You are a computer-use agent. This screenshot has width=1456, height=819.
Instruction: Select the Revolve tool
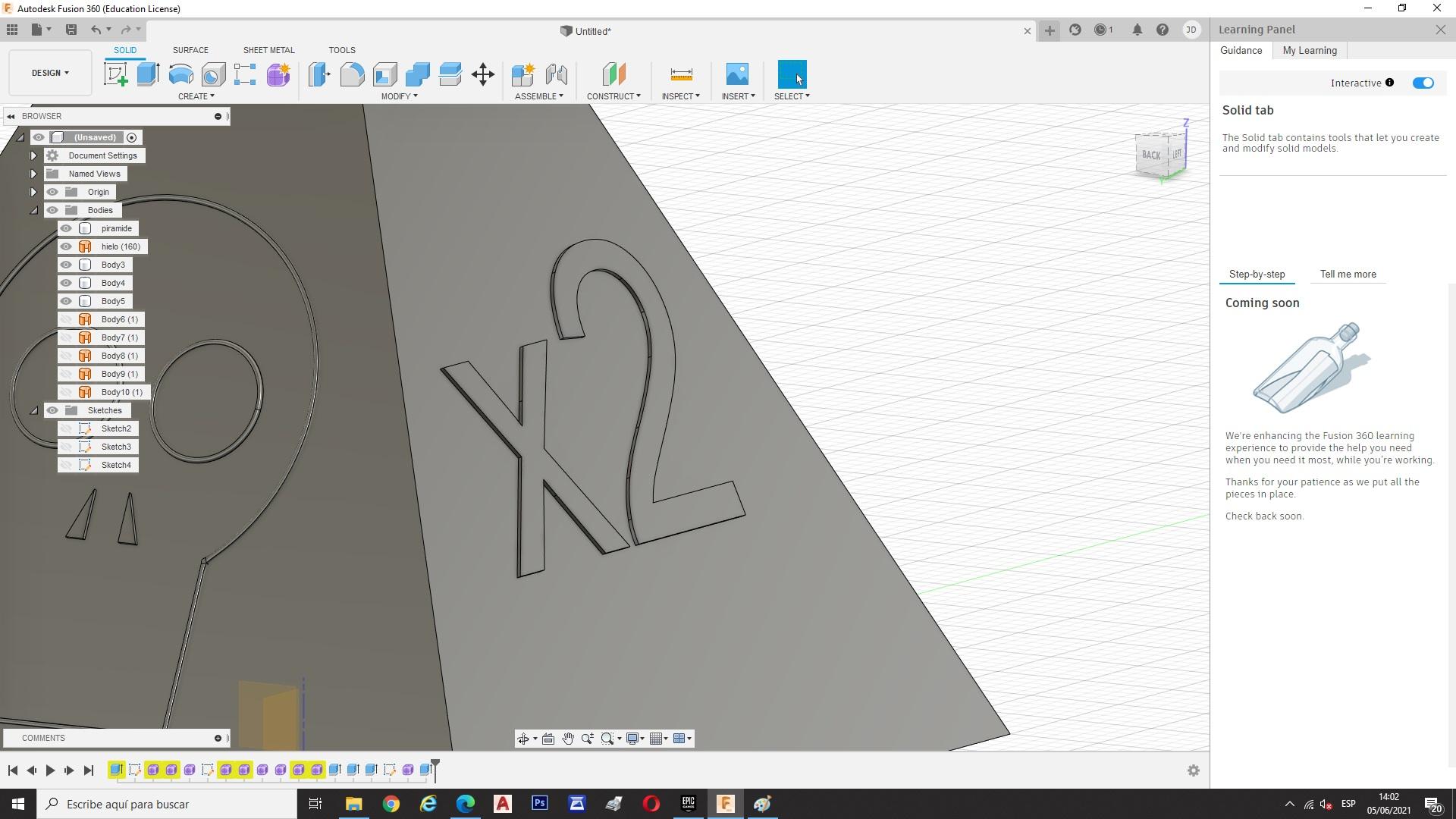180,74
